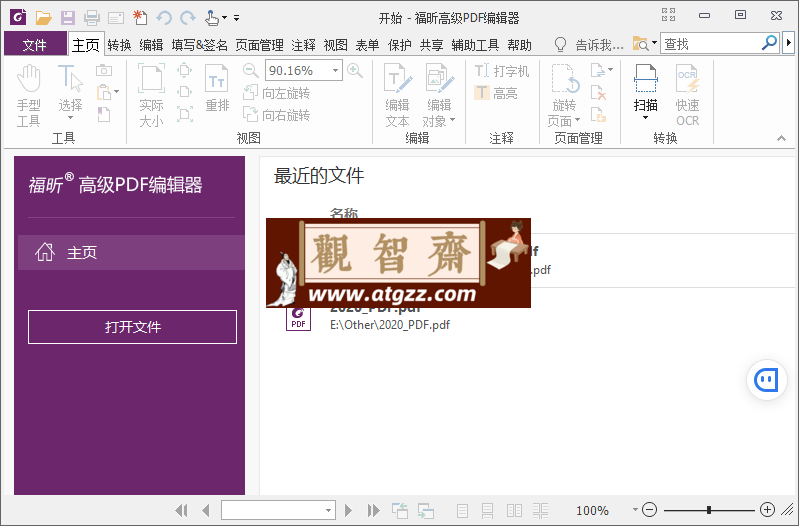
Task: Click Quick OCR (快速OCR) icon
Action: (x=687, y=95)
